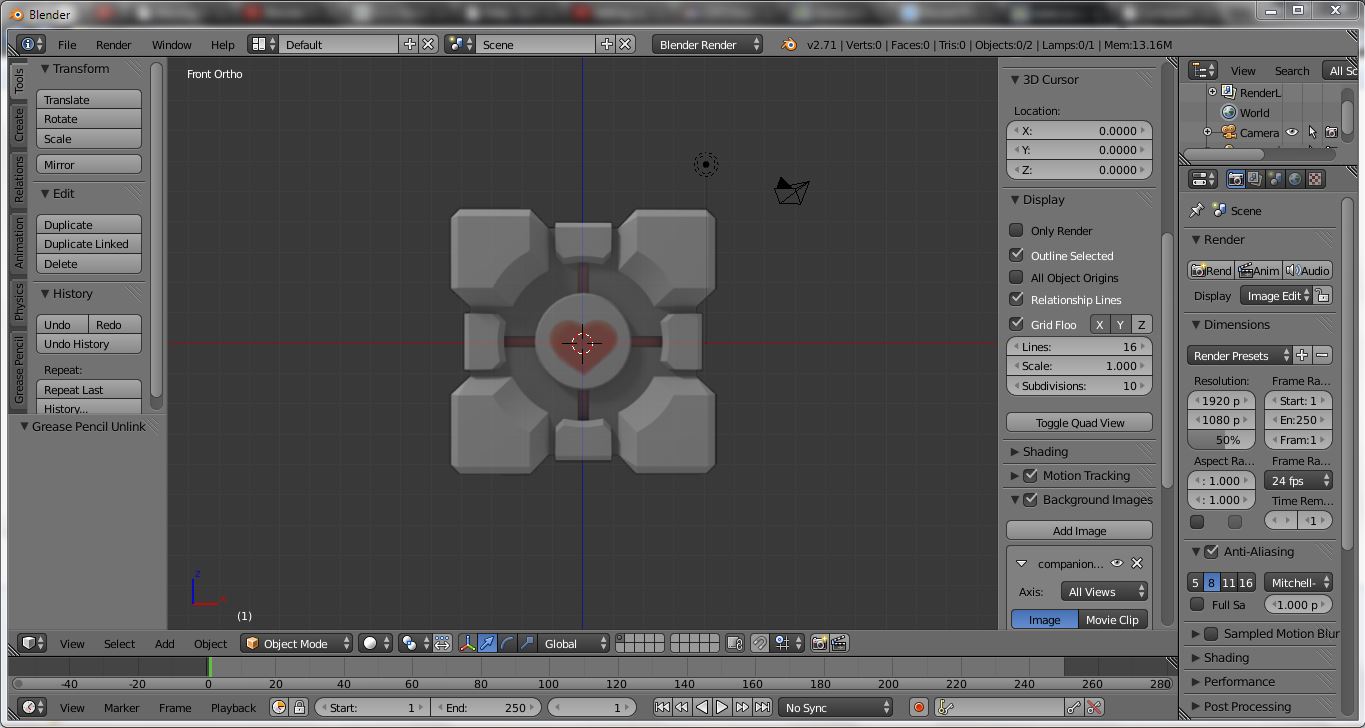Uncheck Outline Selected
The image size is (1365, 728).
click(x=1016, y=255)
